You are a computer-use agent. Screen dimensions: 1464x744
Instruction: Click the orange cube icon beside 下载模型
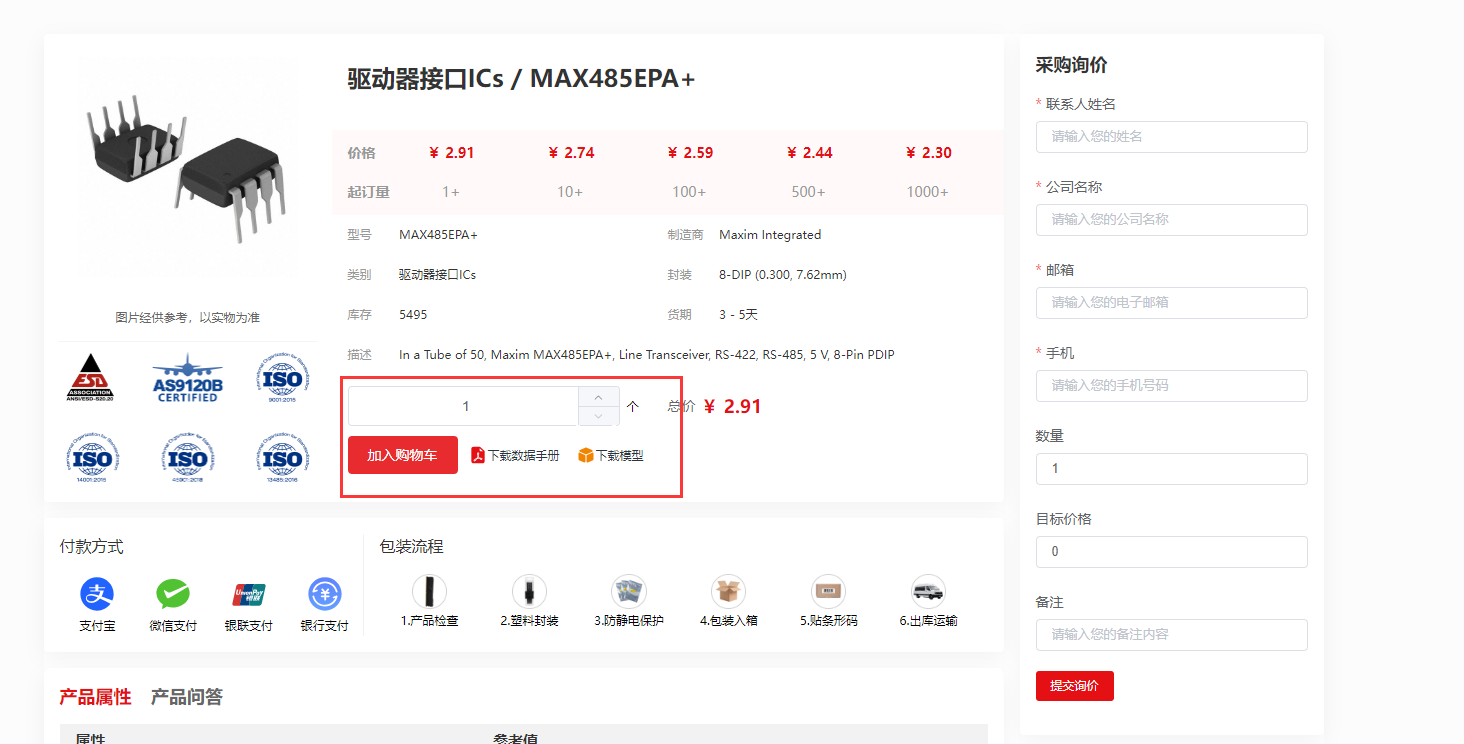586,455
